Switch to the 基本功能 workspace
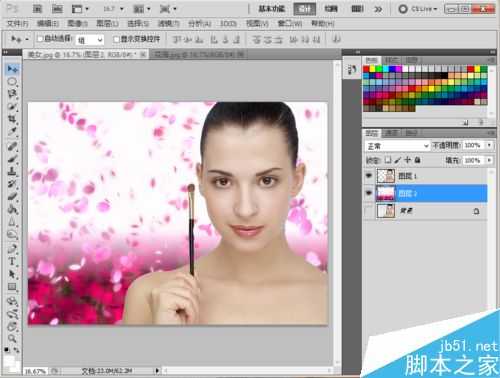The image size is (500, 378). point(271,9)
